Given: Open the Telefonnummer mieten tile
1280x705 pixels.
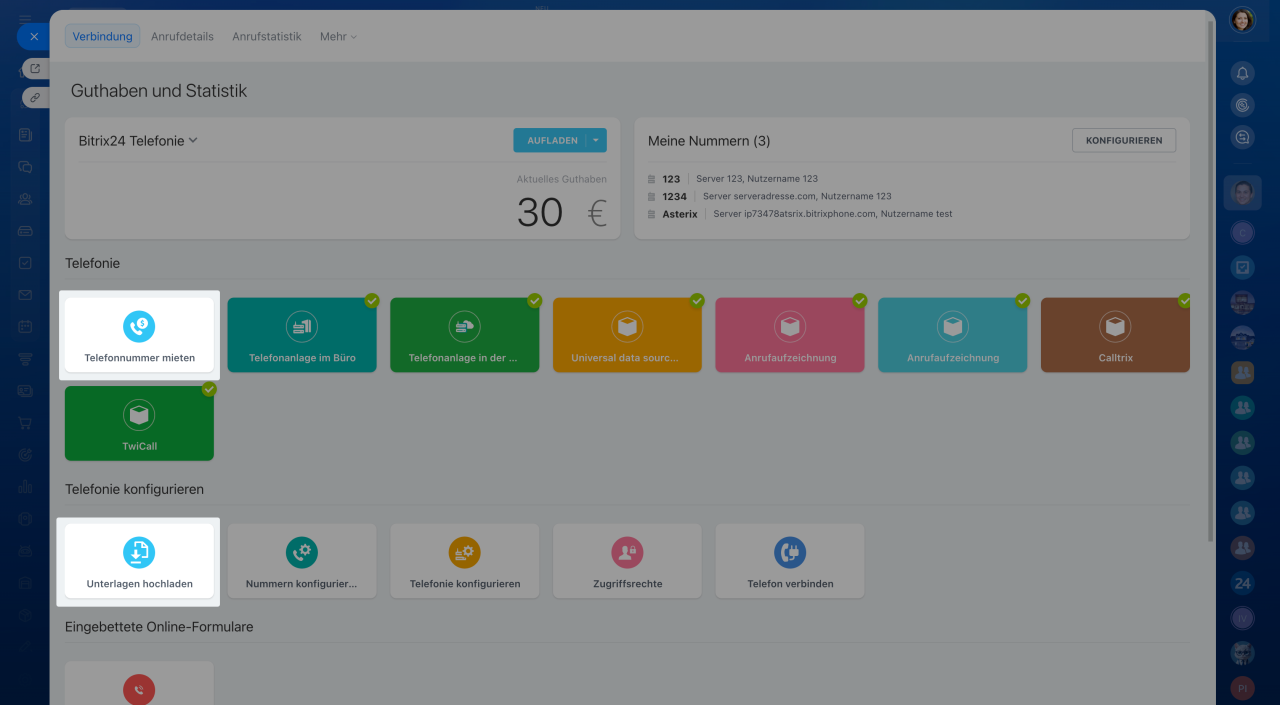Looking at the screenshot, I should pos(139,335).
